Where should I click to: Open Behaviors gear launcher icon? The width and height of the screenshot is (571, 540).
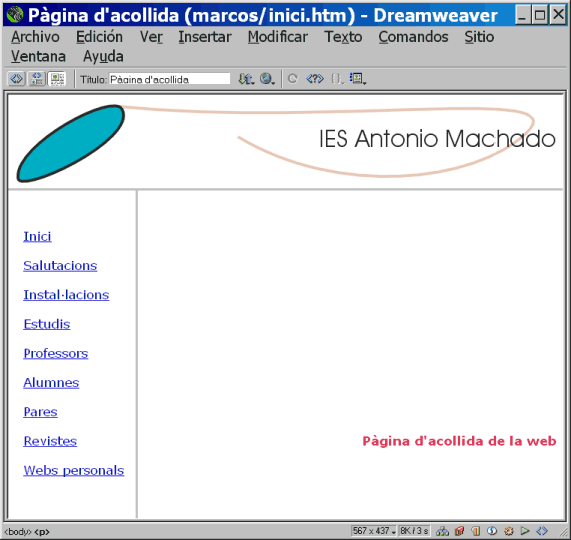pos(509,531)
